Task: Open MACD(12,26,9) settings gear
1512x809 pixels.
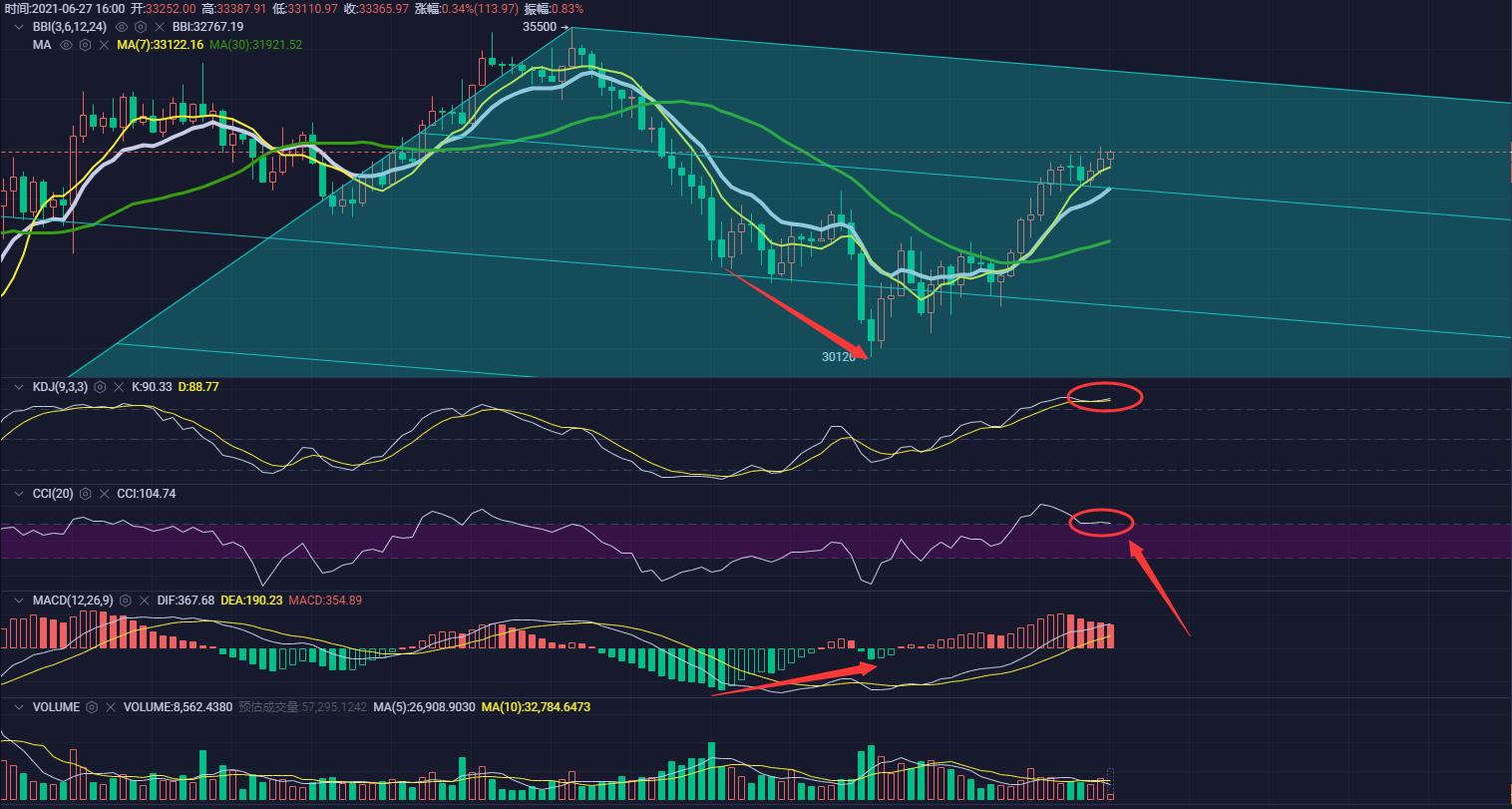Action: point(125,601)
